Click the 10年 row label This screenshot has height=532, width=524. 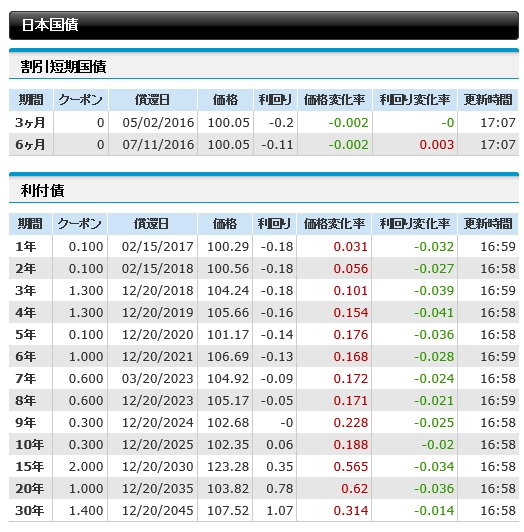[x=30, y=444]
